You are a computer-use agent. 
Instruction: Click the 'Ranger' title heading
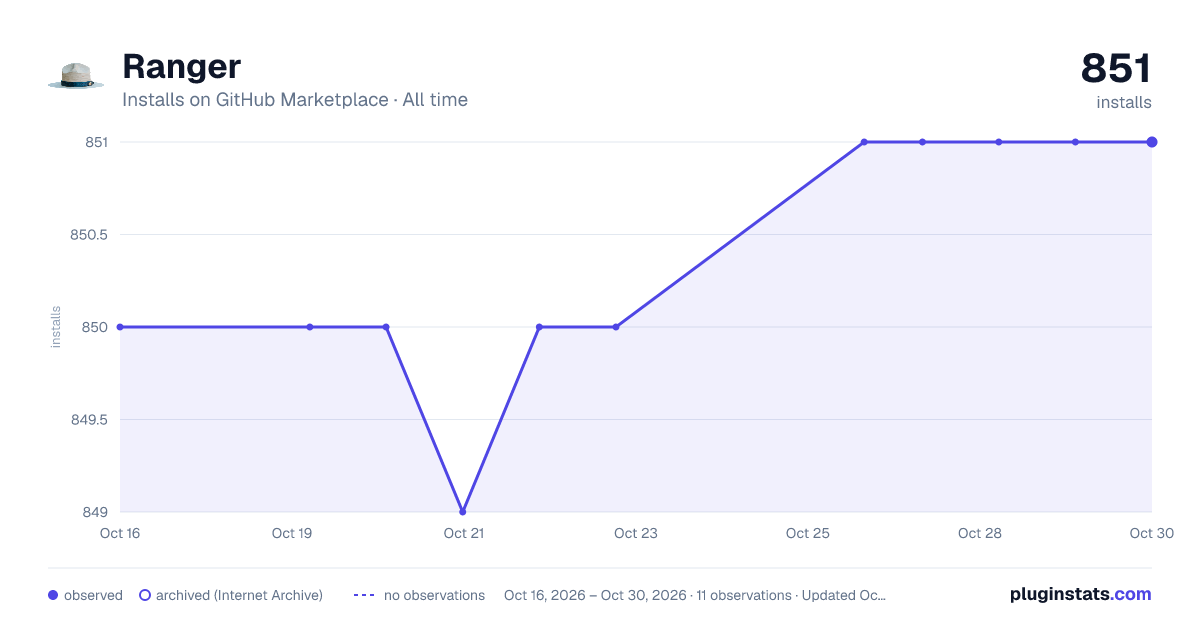181,66
